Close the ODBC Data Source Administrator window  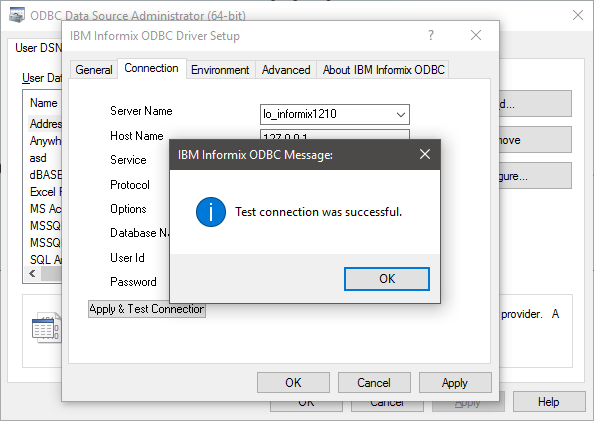point(578,15)
